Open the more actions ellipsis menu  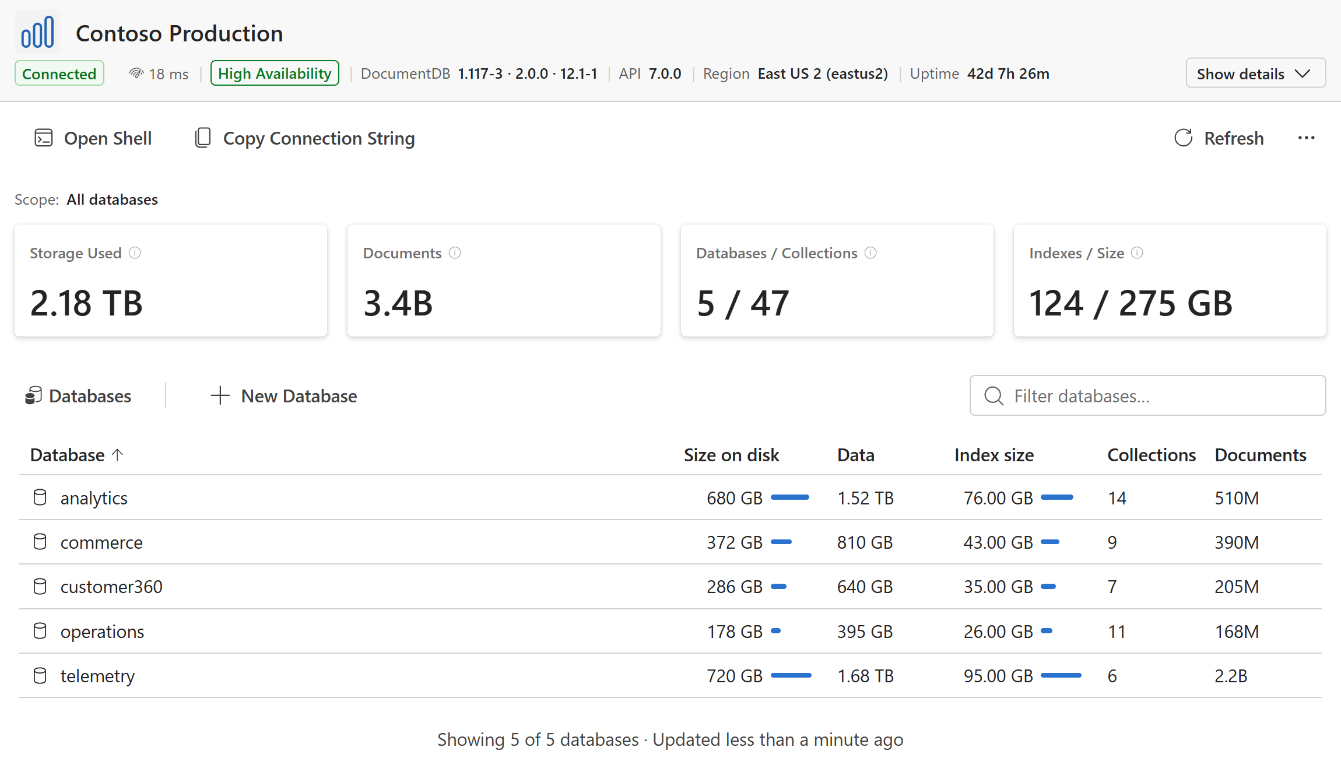point(1306,138)
